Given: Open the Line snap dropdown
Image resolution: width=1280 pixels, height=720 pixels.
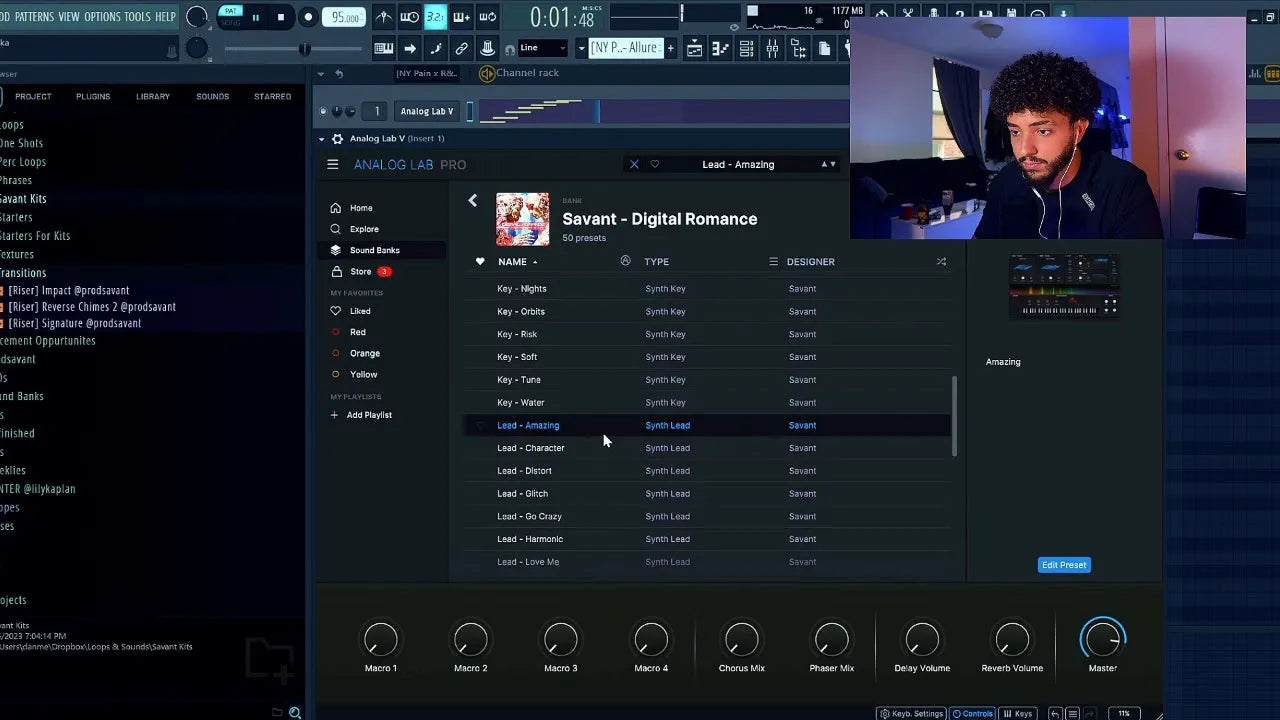Looking at the screenshot, I should tap(543, 47).
